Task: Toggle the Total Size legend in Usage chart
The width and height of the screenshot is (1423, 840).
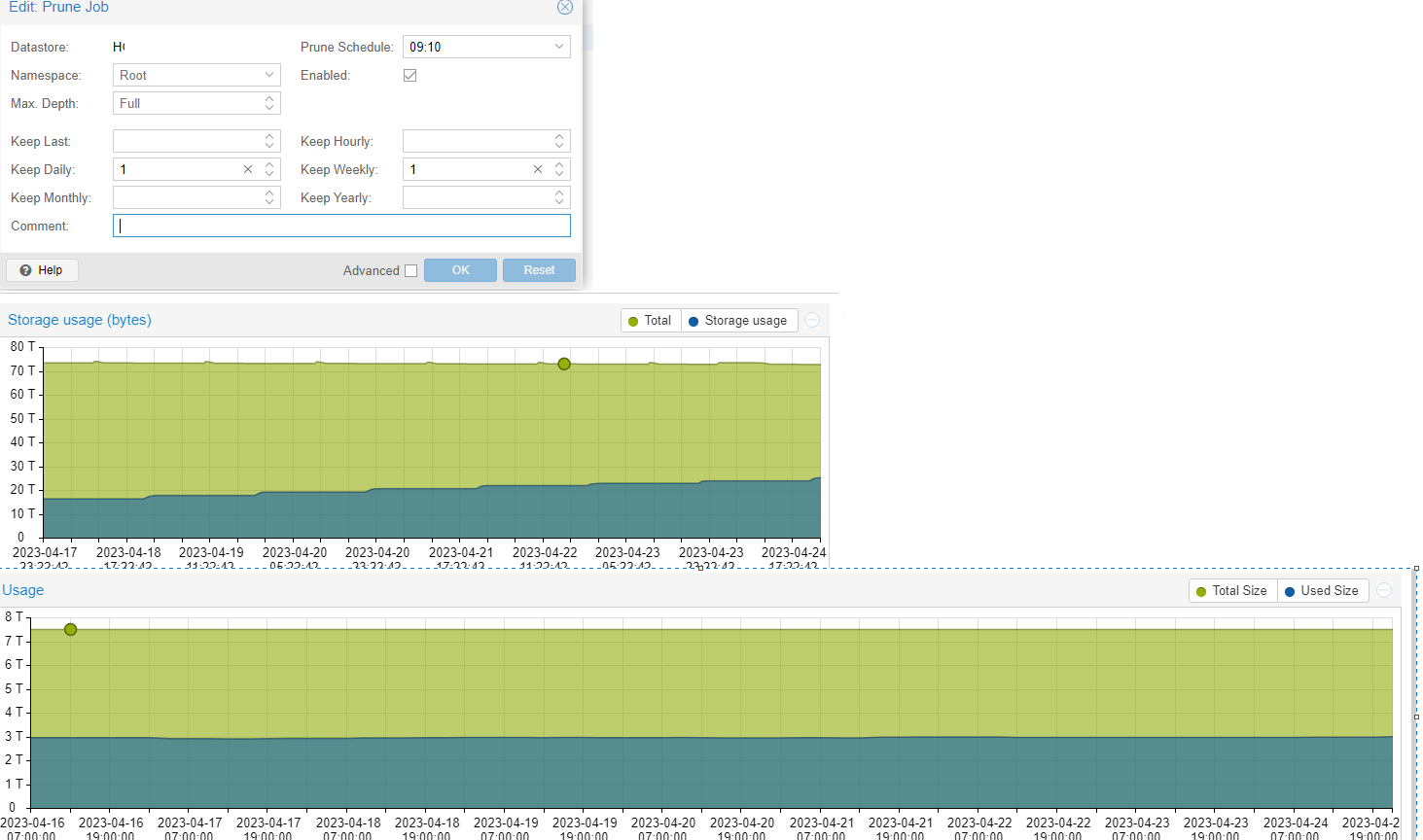Action: 1232,591
